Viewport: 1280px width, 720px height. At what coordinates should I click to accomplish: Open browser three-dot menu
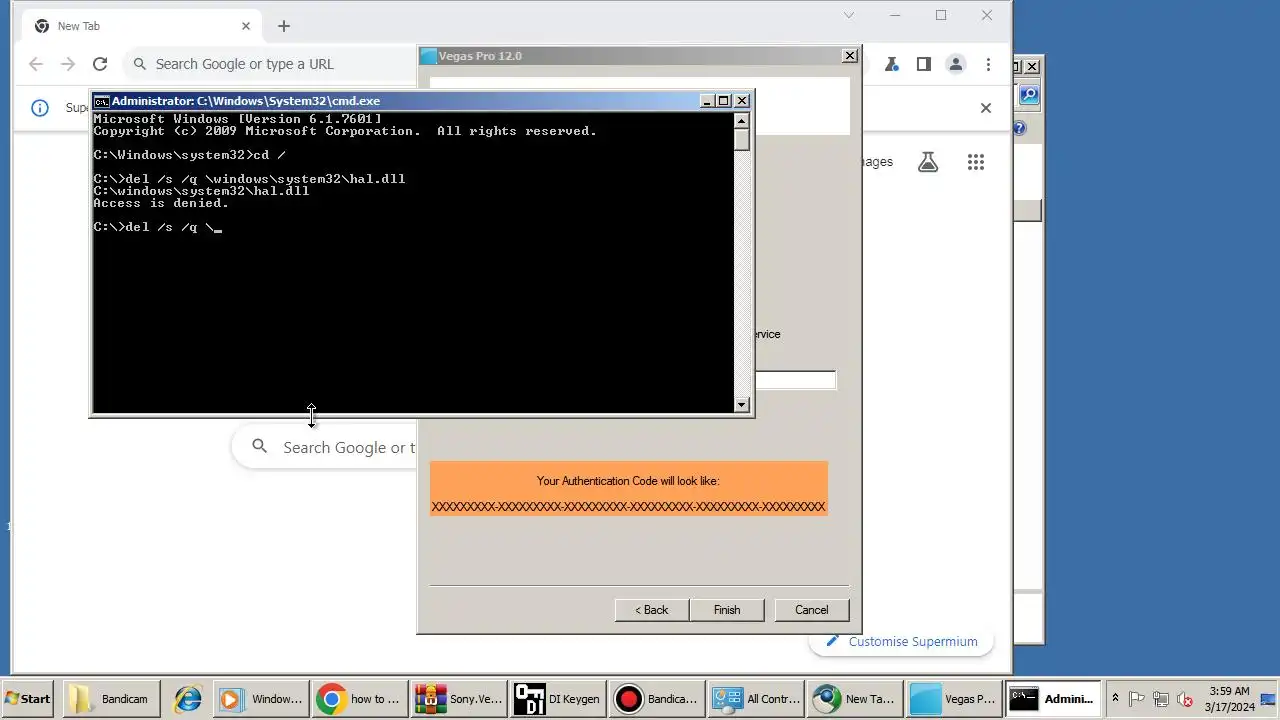click(x=988, y=64)
